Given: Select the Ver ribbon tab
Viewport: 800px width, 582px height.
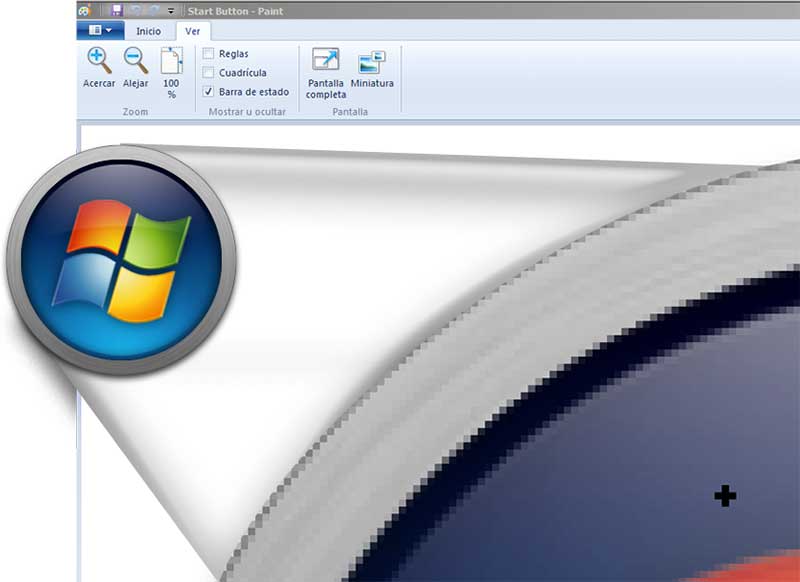Looking at the screenshot, I should (x=192, y=31).
